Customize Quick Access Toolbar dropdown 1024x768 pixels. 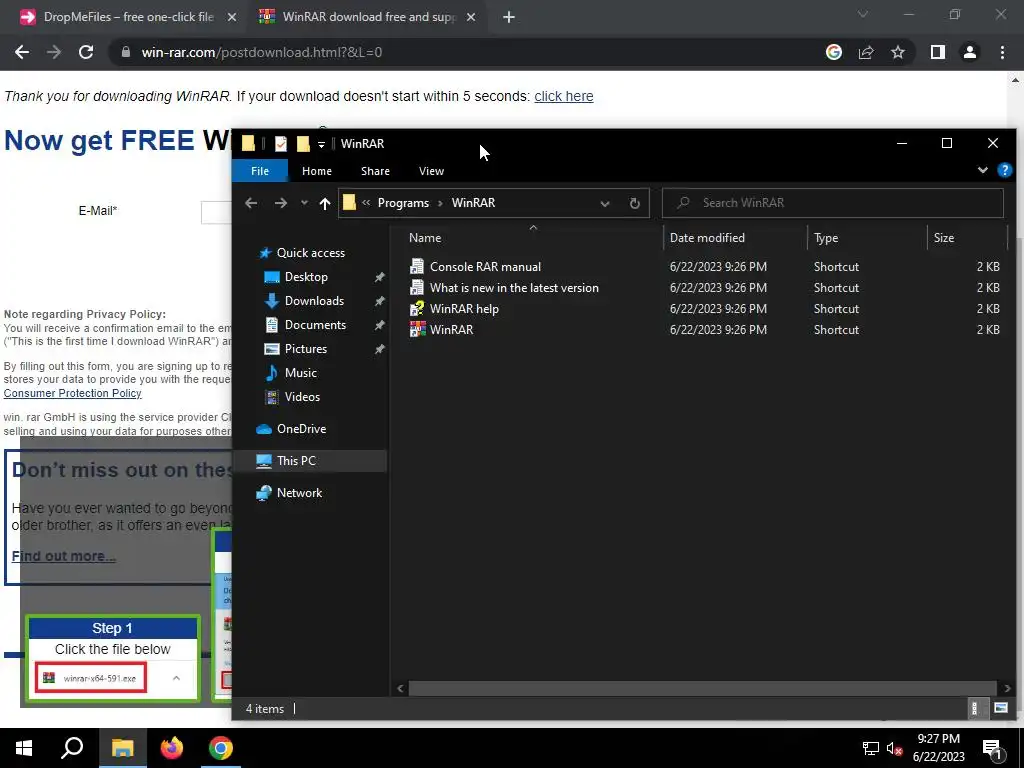coord(321,144)
